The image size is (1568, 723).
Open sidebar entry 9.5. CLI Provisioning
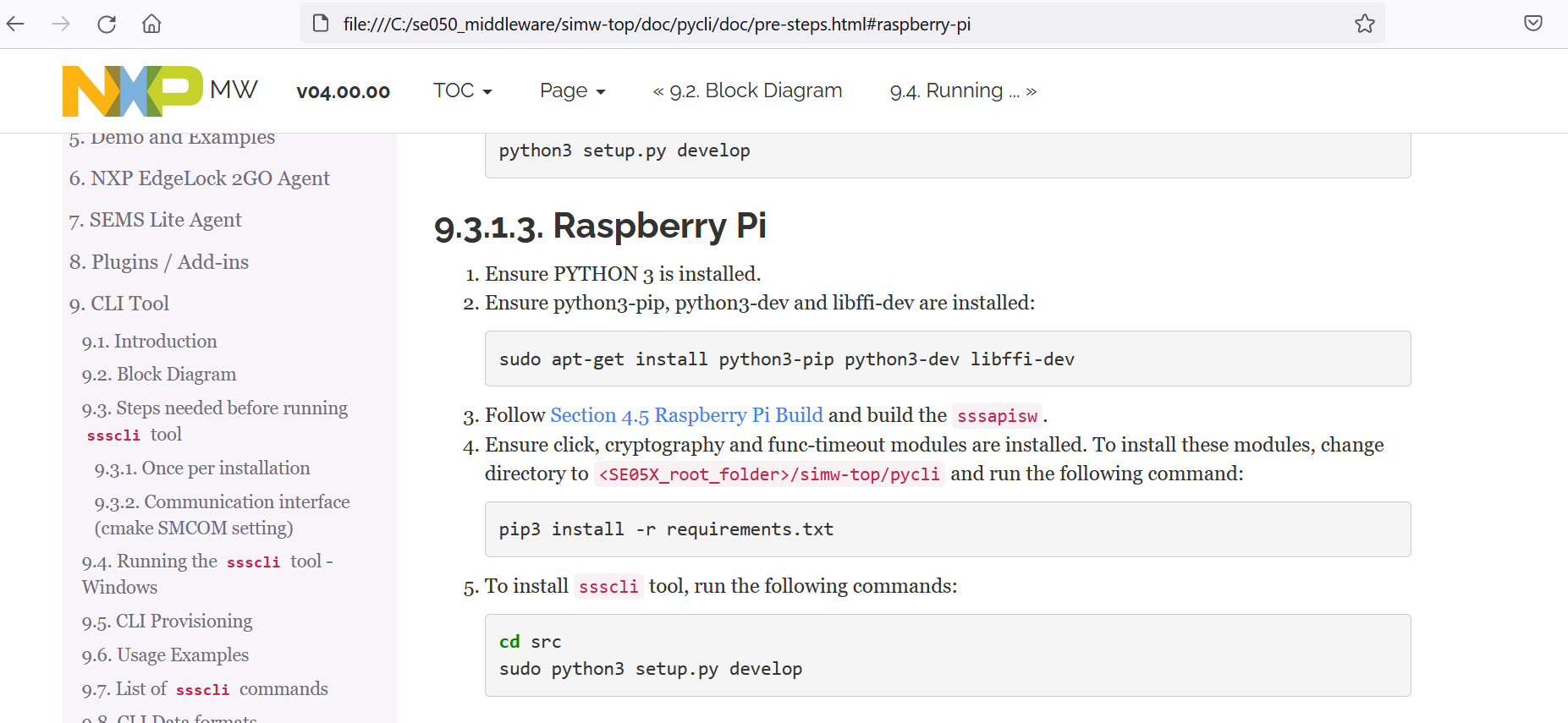[168, 622]
